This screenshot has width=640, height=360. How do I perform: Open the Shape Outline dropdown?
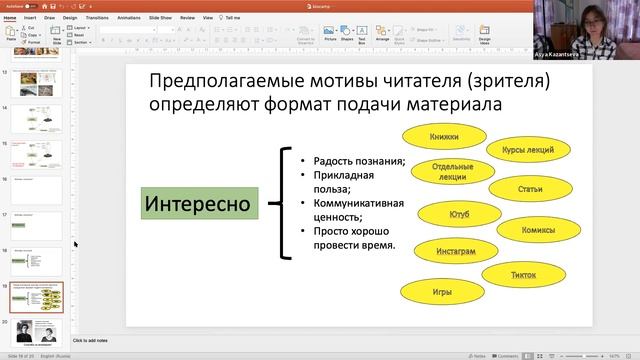[427, 40]
